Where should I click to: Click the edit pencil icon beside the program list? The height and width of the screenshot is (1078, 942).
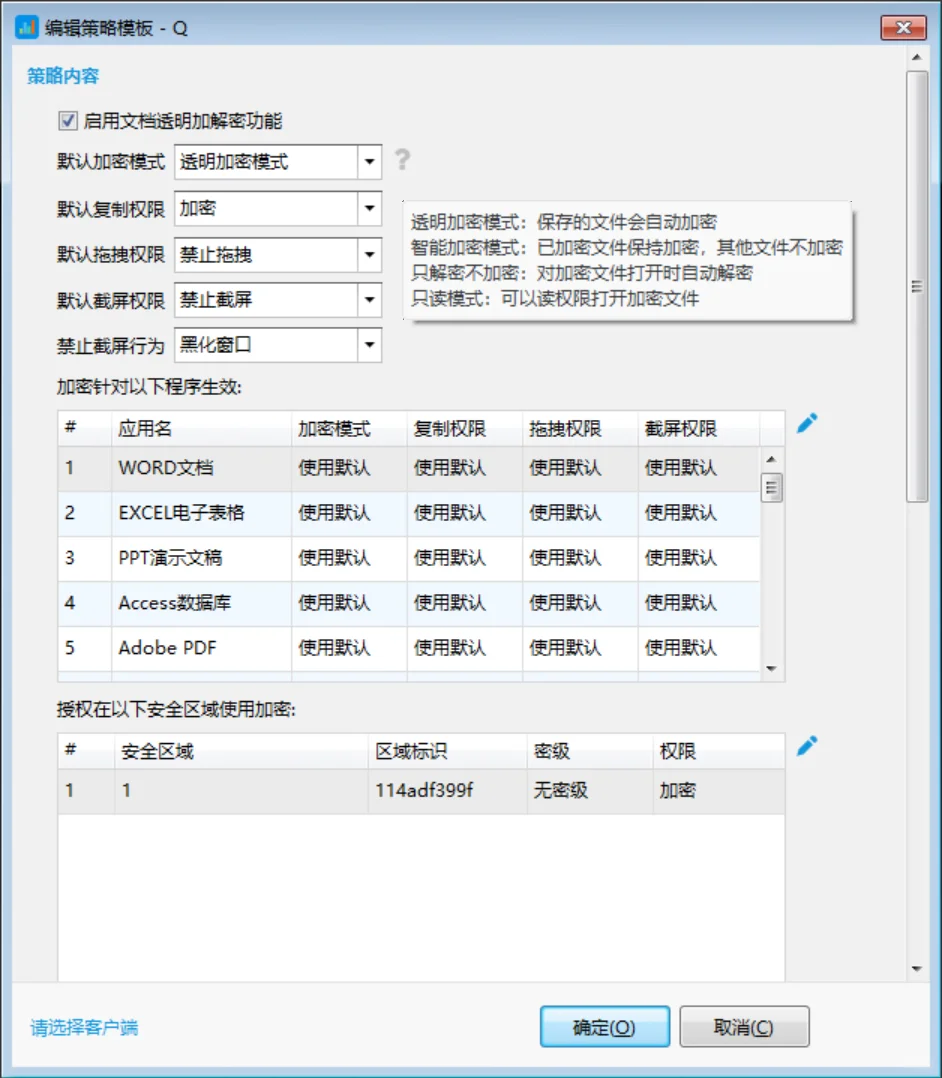tap(807, 422)
